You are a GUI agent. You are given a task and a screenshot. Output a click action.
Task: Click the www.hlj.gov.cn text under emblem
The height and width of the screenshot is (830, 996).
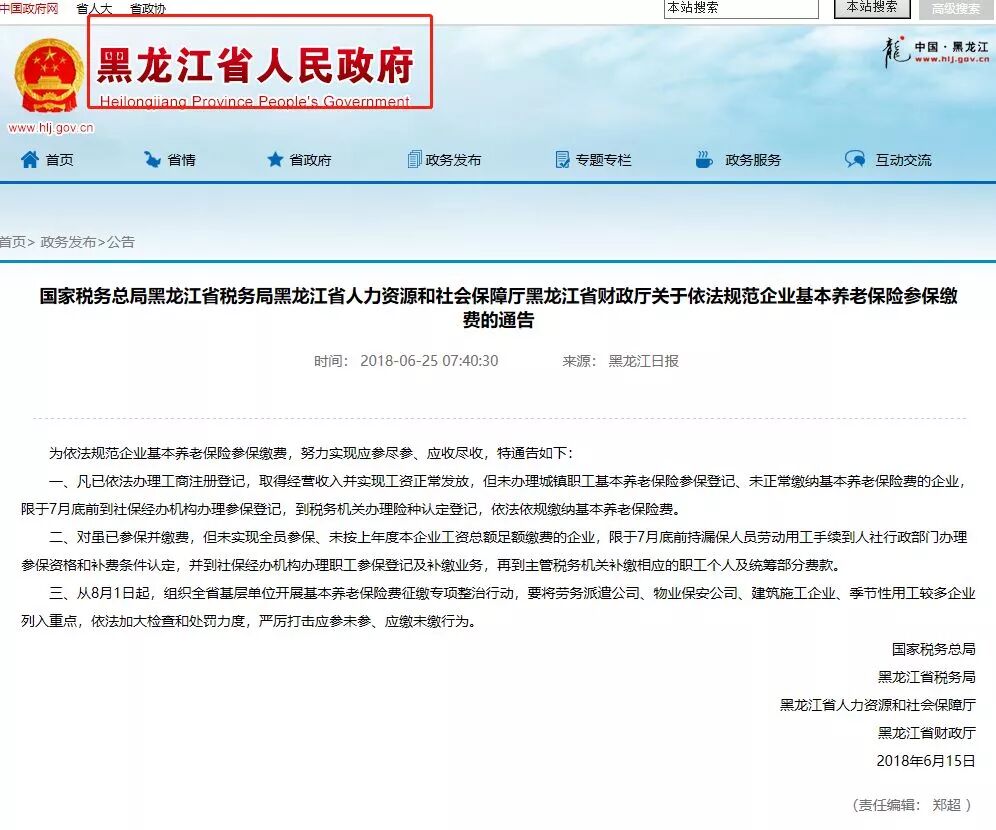click(51, 128)
